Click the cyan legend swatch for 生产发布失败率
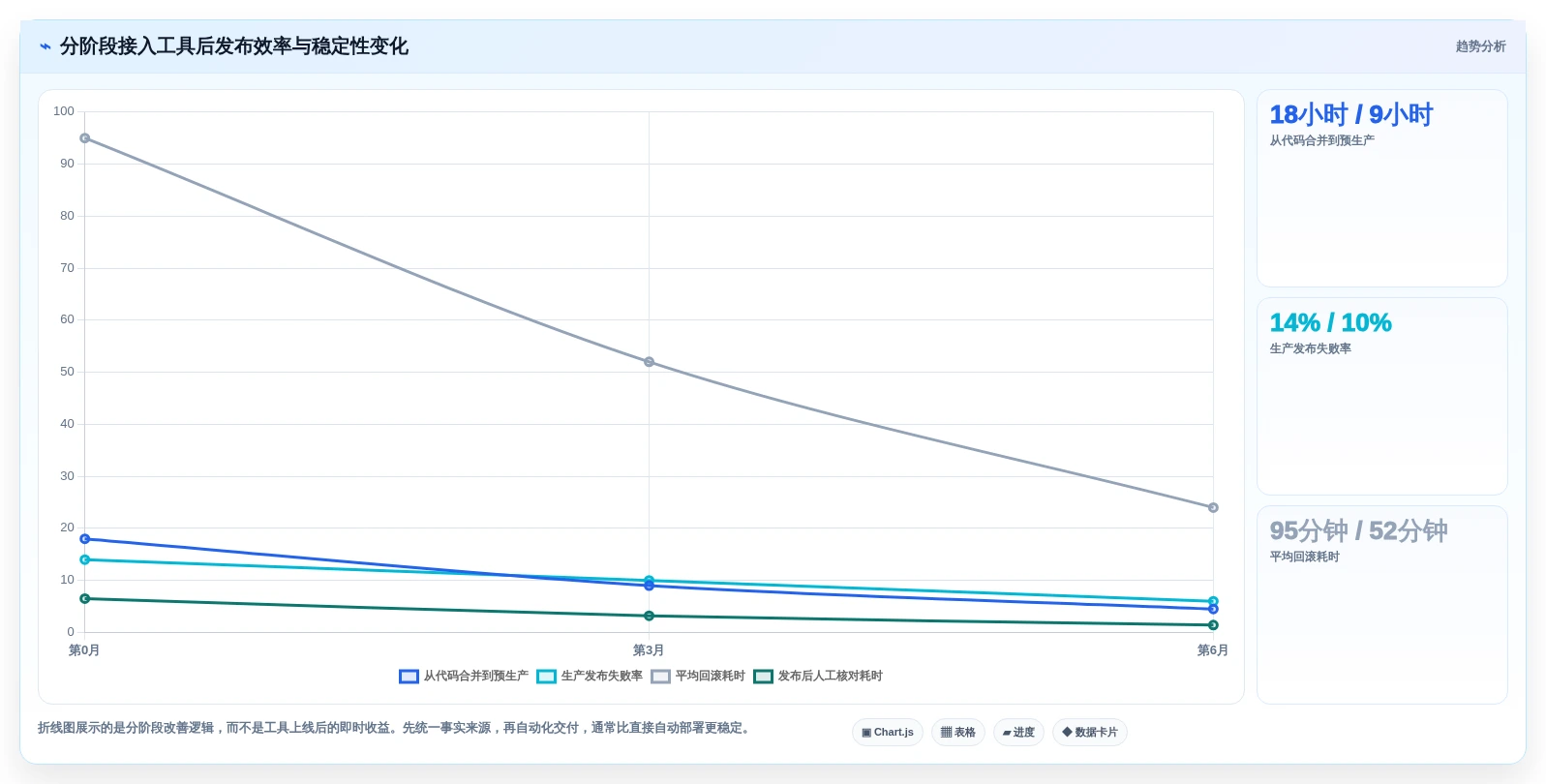This screenshot has height=784, width=1546. coord(546,677)
